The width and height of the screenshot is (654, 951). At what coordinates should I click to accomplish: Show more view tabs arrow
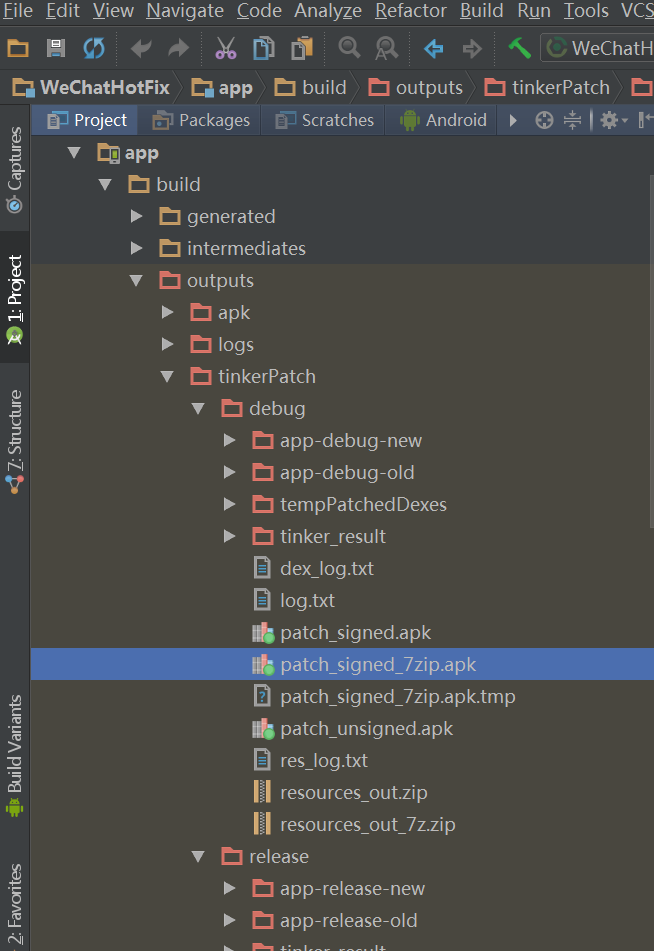tap(513, 120)
